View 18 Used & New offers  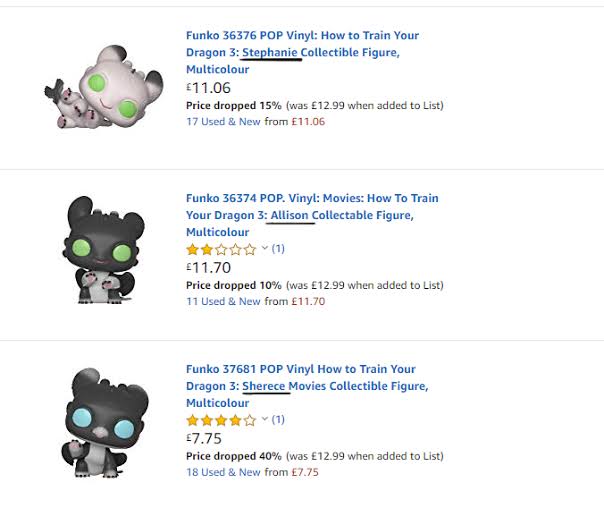pos(223,472)
